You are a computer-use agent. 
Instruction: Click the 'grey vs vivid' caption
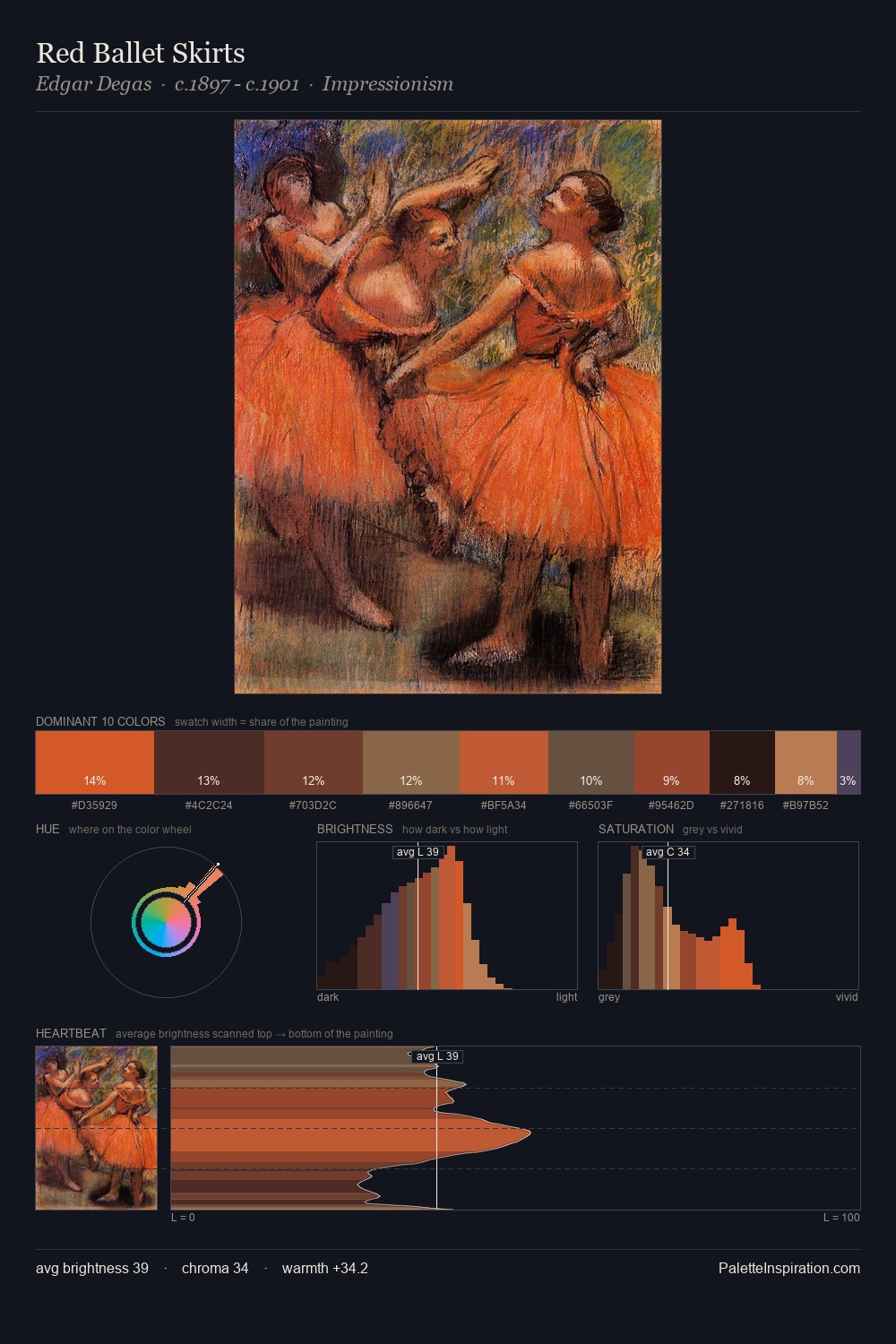click(x=712, y=830)
